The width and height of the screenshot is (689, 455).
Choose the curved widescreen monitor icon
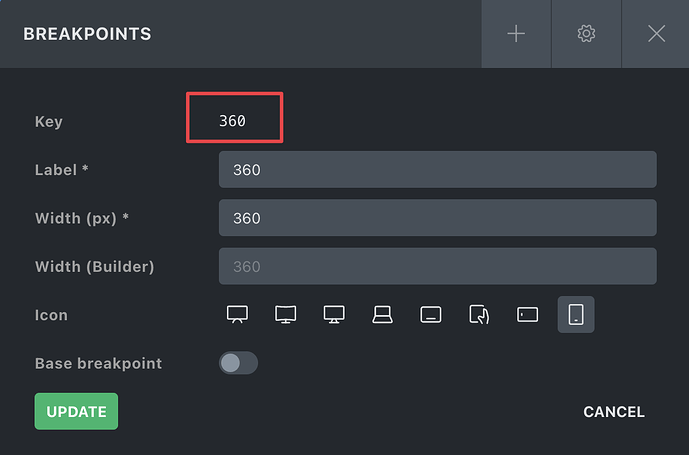[x=286, y=315]
